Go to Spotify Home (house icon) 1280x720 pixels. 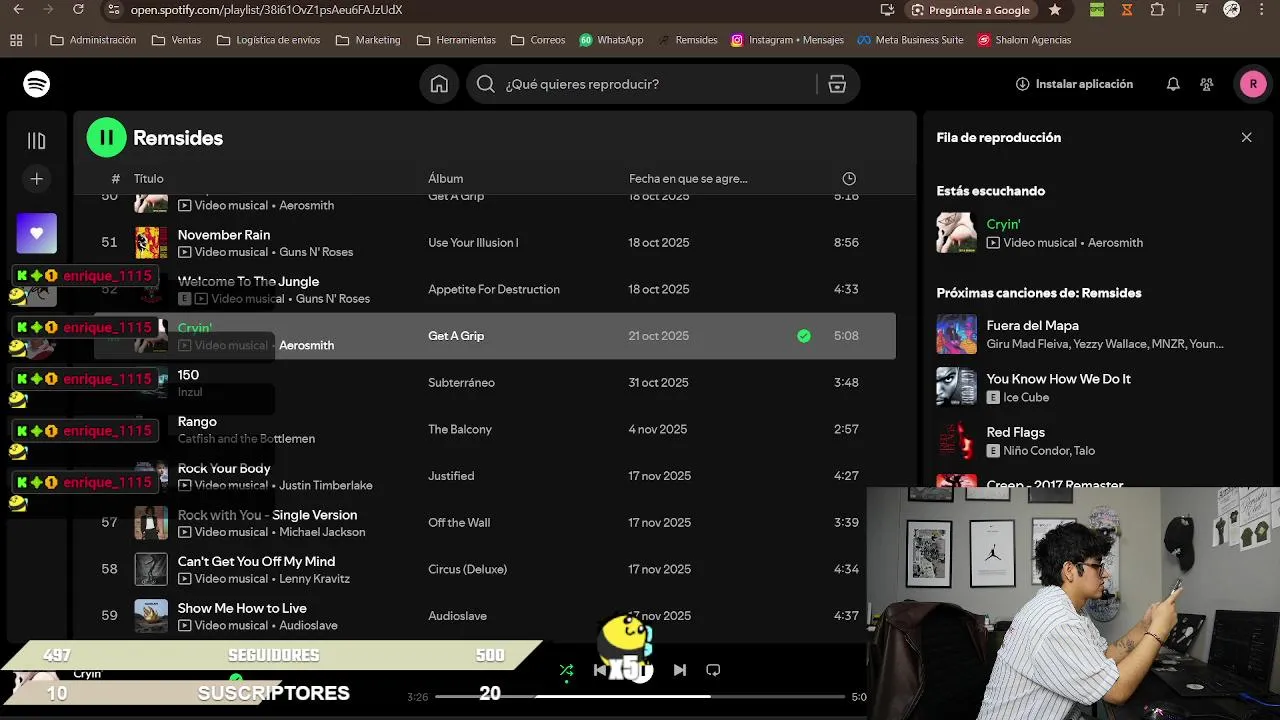[x=439, y=84]
